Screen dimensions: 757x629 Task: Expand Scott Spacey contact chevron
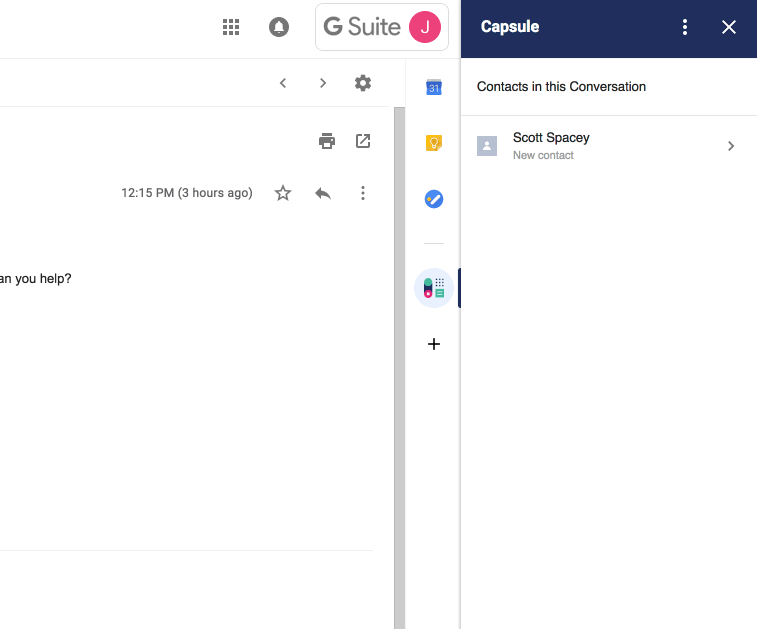point(731,146)
